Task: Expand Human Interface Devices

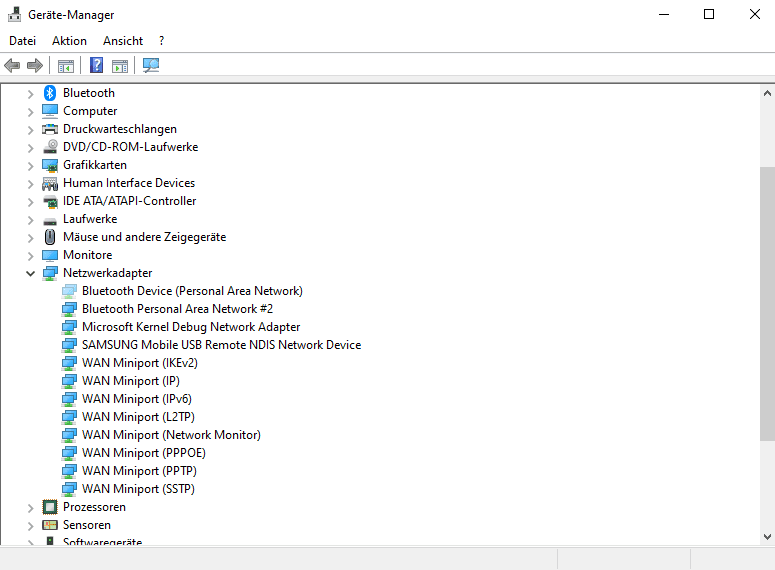Action: [x=31, y=184]
